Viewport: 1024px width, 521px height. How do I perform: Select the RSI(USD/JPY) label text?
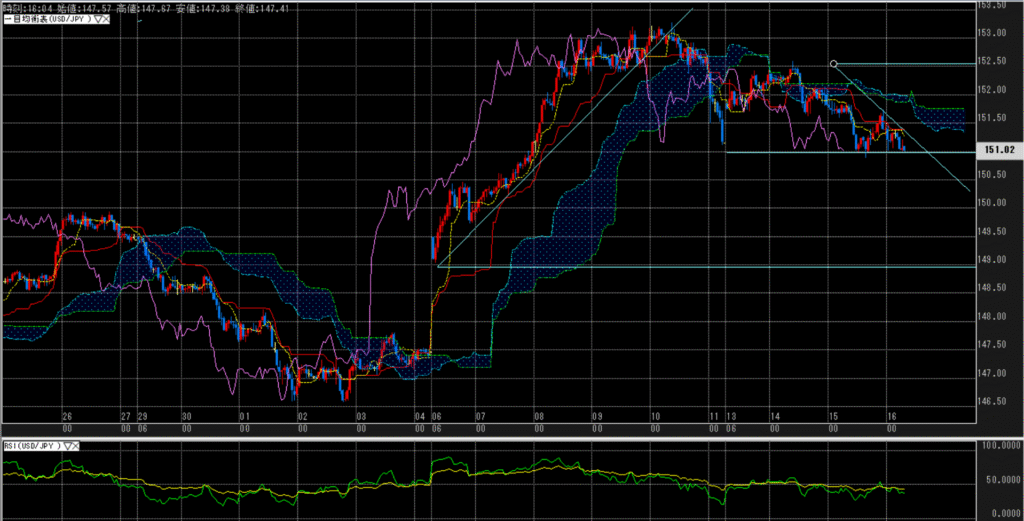[29, 445]
